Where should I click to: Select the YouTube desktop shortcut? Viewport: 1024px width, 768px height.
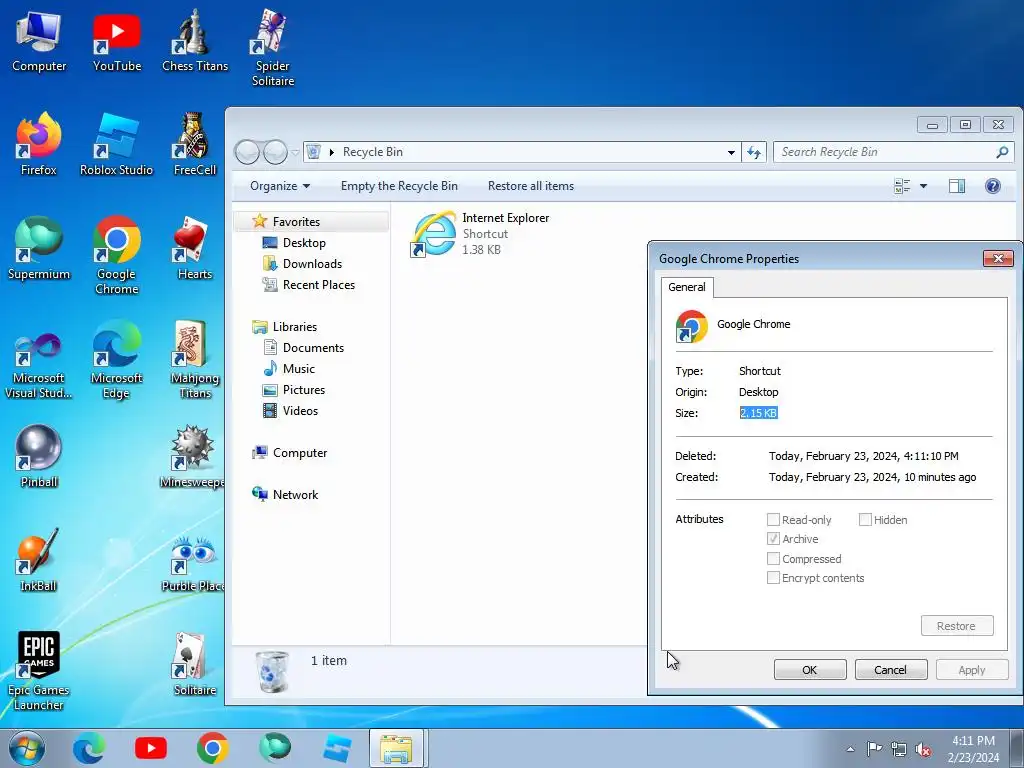pyautogui.click(x=117, y=41)
